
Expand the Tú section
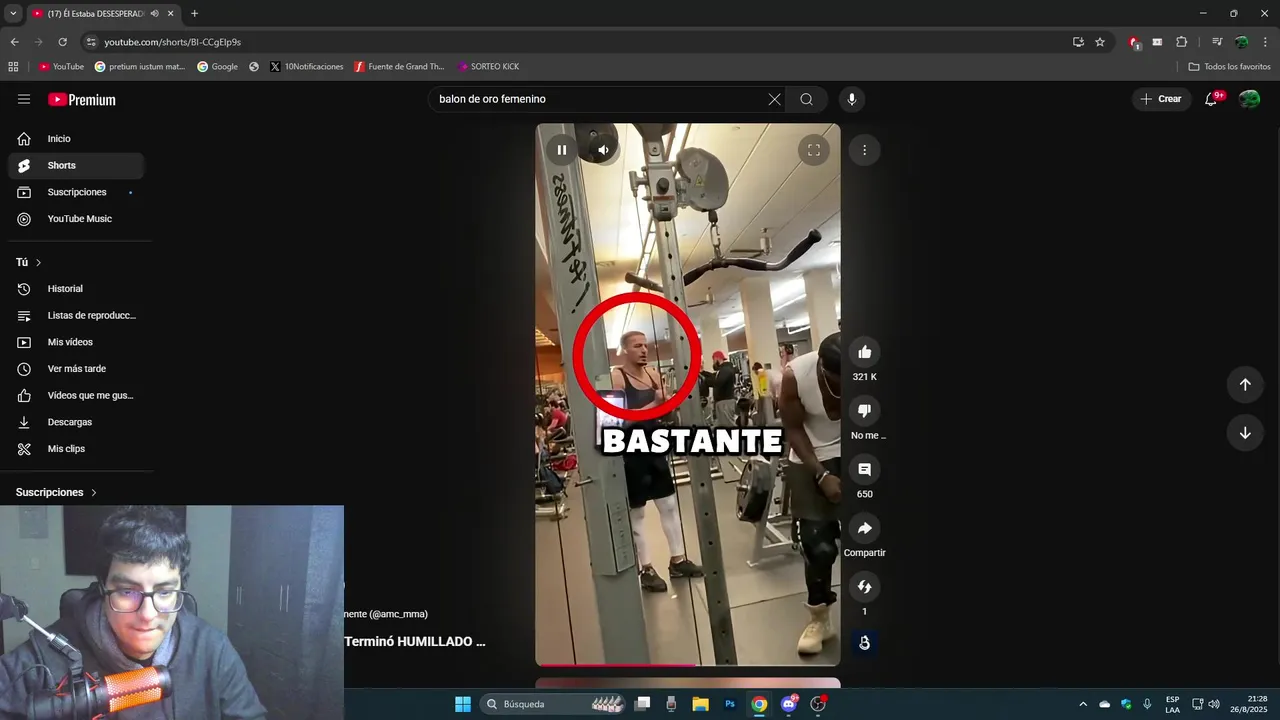[29, 262]
